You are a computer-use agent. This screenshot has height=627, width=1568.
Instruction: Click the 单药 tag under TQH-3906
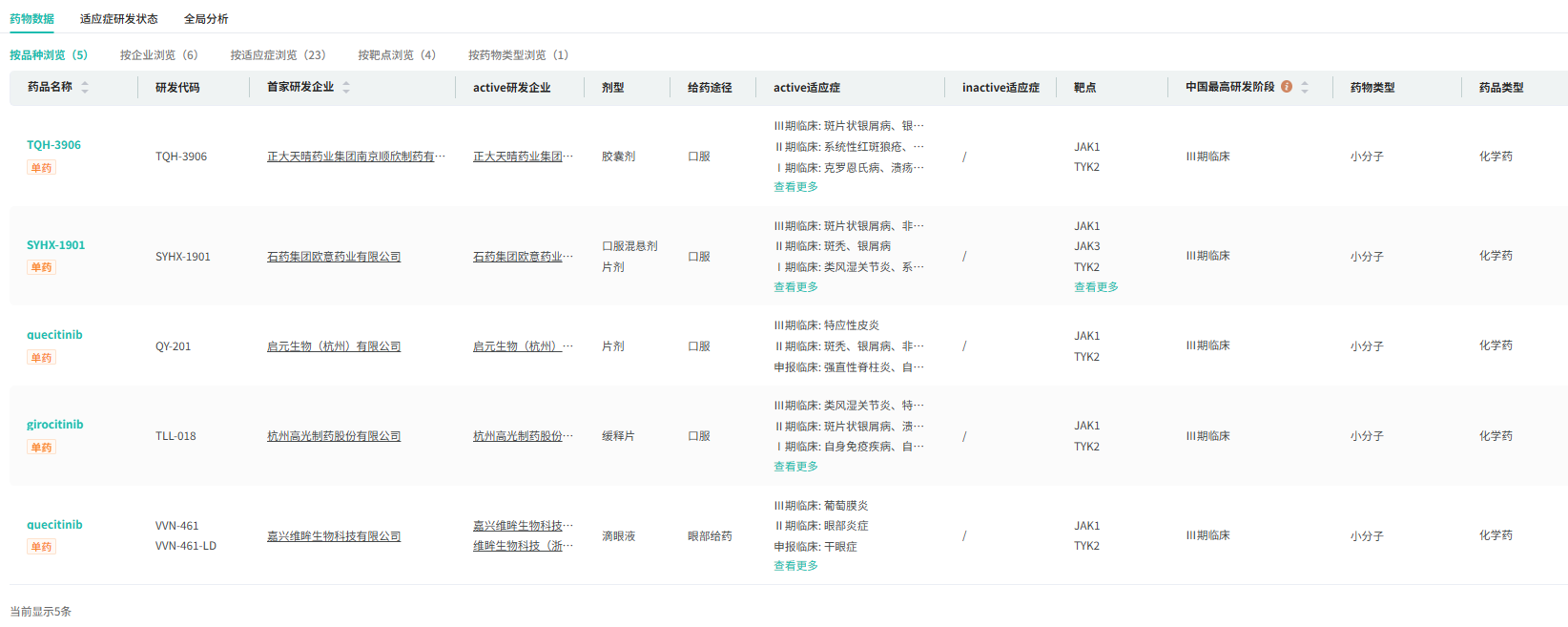(x=42, y=168)
